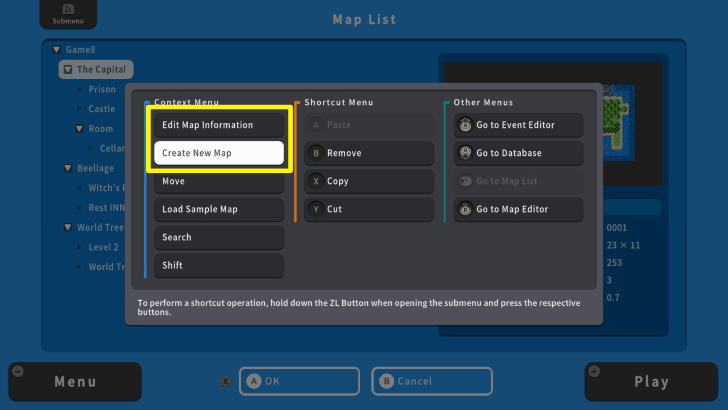Open Go to Map Editor

coord(519,209)
